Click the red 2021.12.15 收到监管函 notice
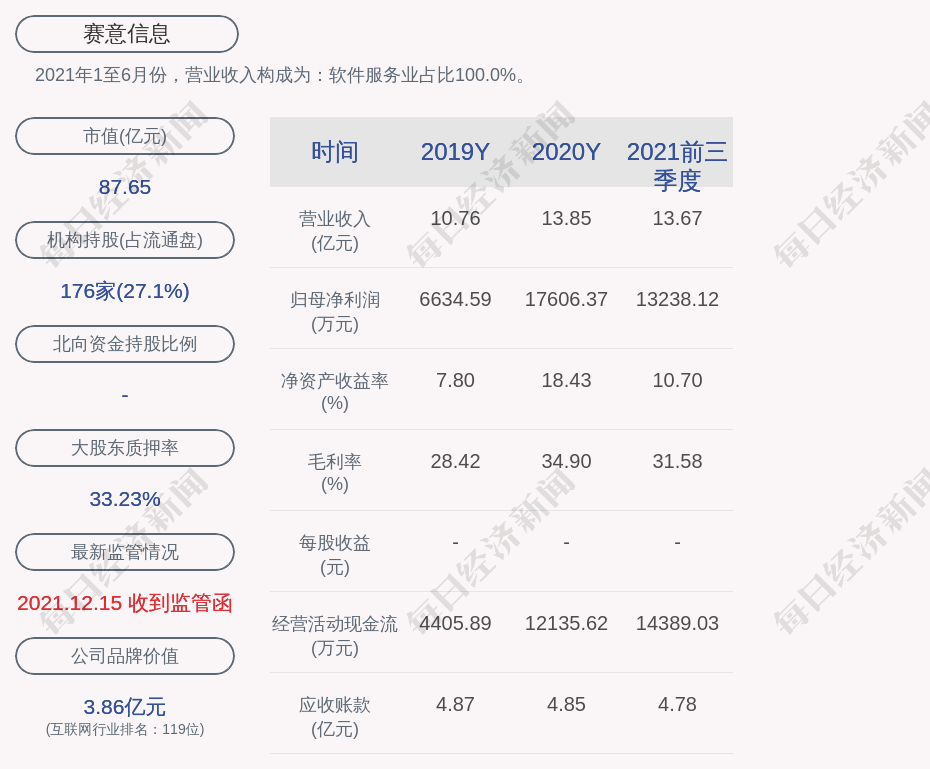The height and width of the screenshot is (769, 930). tap(125, 603)
